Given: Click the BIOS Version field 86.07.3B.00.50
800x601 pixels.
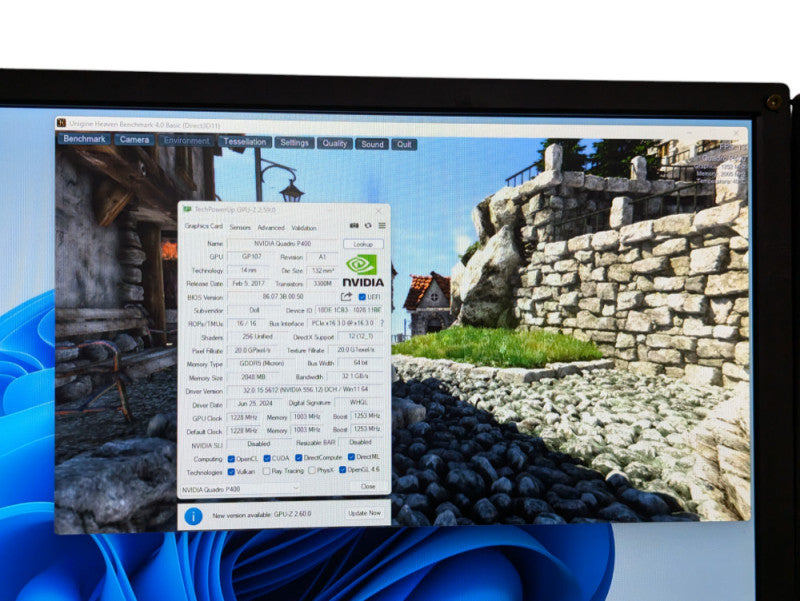Looking at the screenshot, I should pyautogui.click(x=283, y=296).
